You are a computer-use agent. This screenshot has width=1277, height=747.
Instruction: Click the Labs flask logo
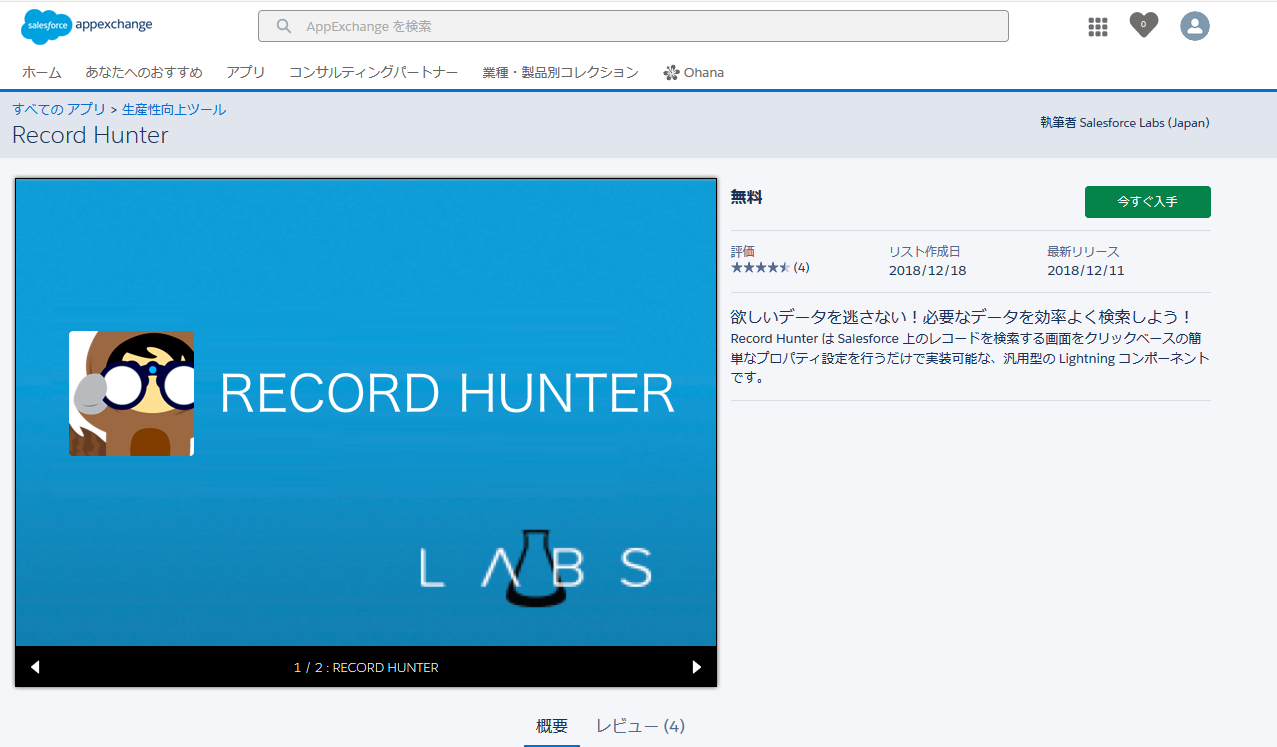tap(535, 567)
